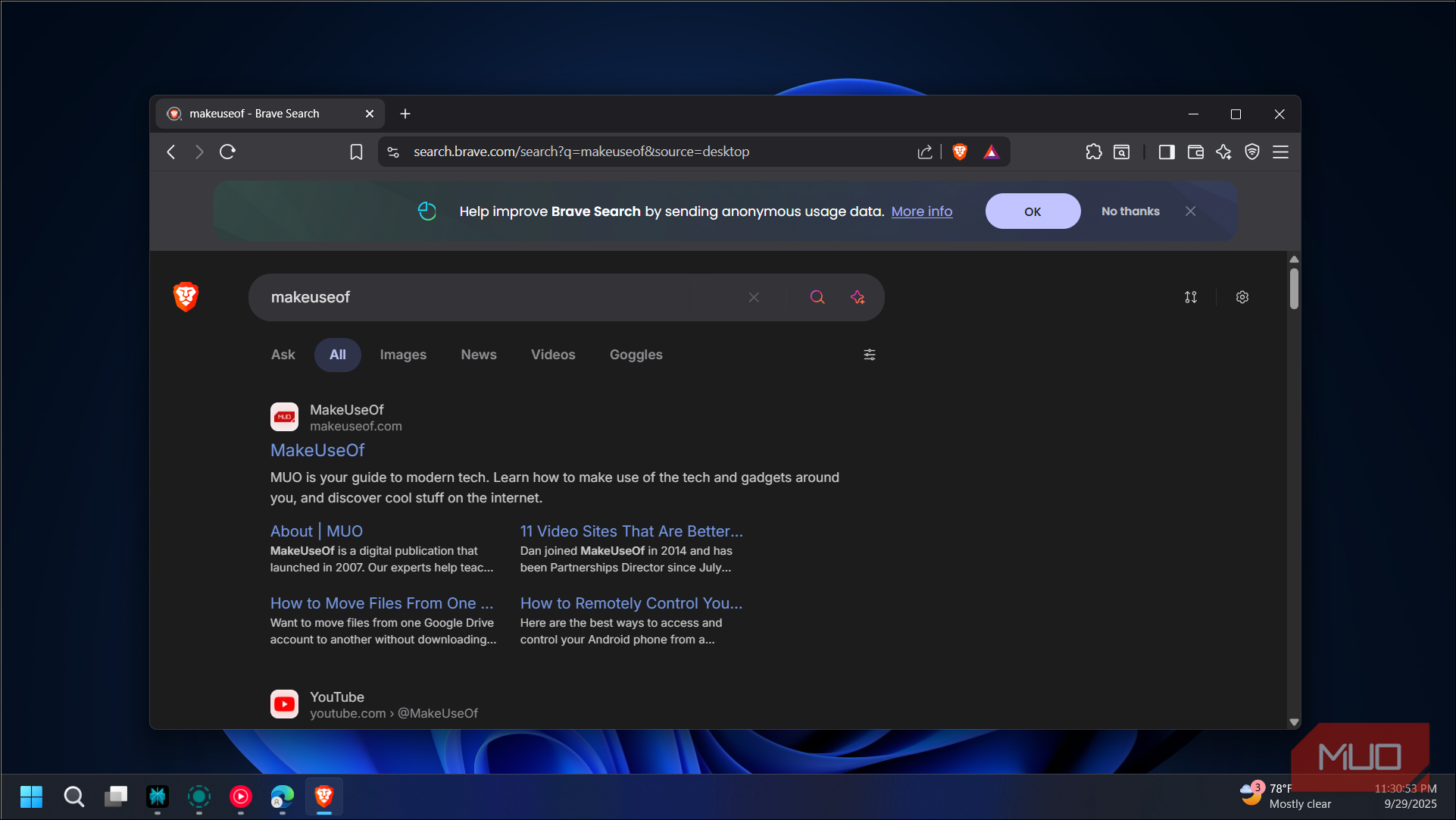Expand search filters slider icon
This screenshot has height=820, width=1456.
[870, 355]
